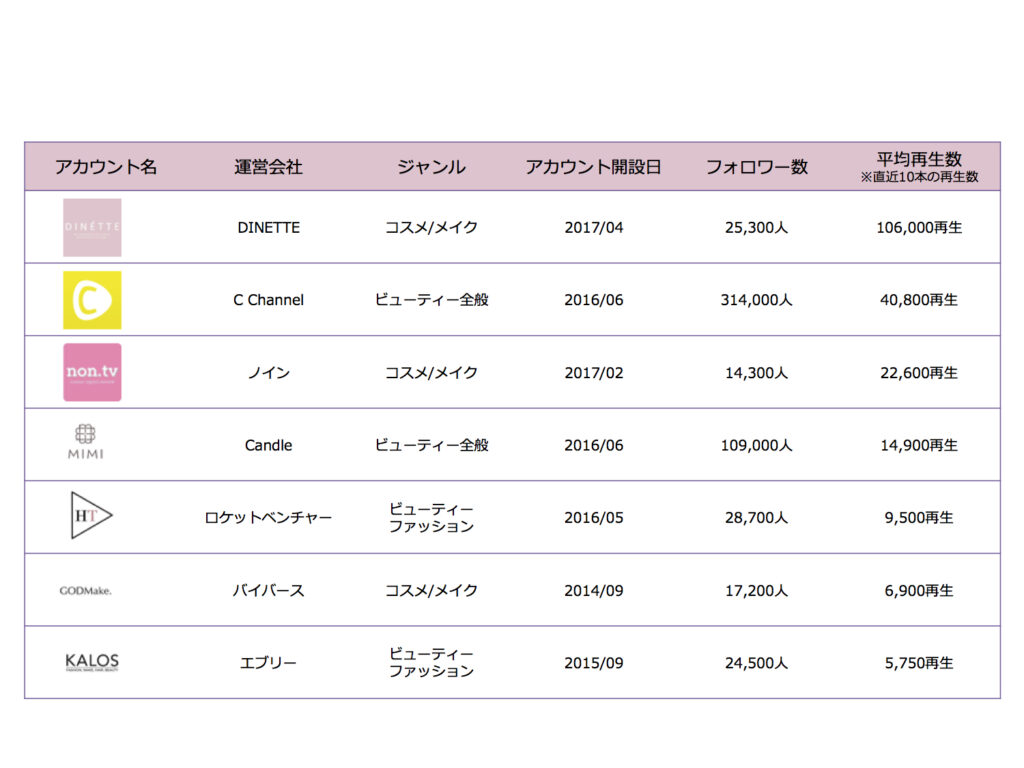
Task: Select the 平均再生数 column header
Action: [920, 159]
